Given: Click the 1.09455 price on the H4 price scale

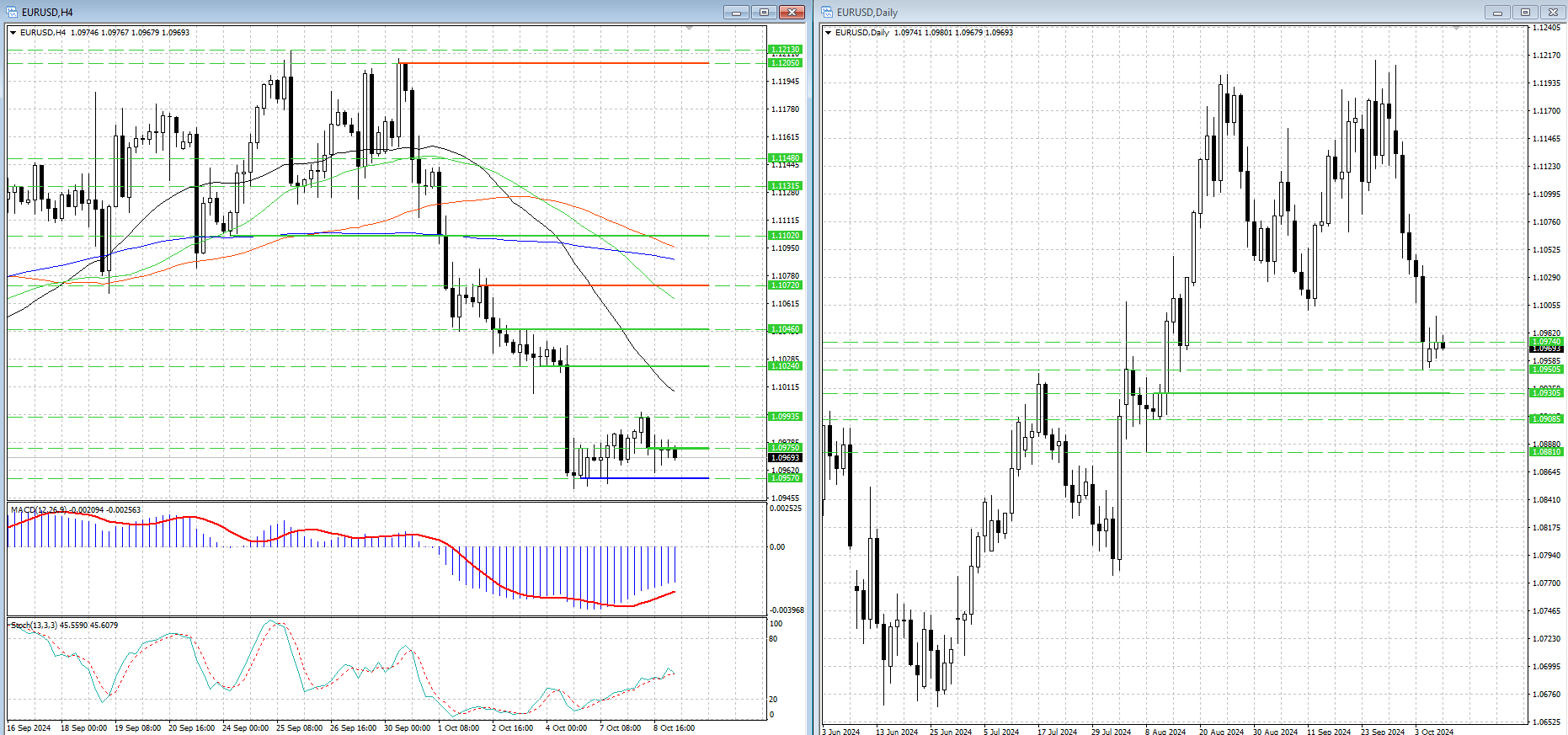Looking at the screenshot, I should [x=786, y=498].
